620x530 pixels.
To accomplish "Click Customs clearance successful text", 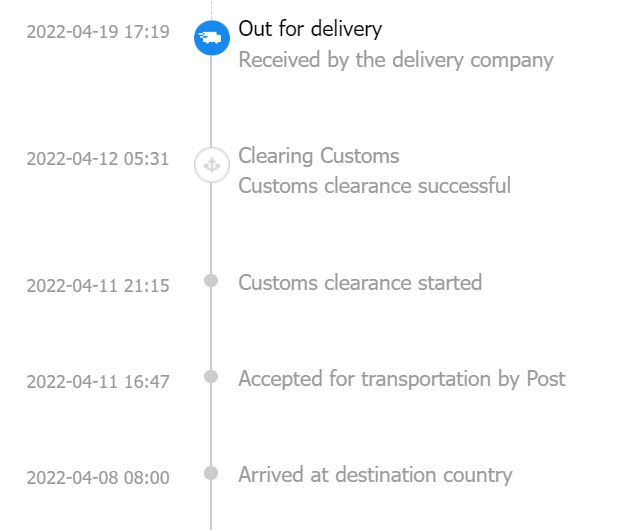I will (x=374, y=186).
